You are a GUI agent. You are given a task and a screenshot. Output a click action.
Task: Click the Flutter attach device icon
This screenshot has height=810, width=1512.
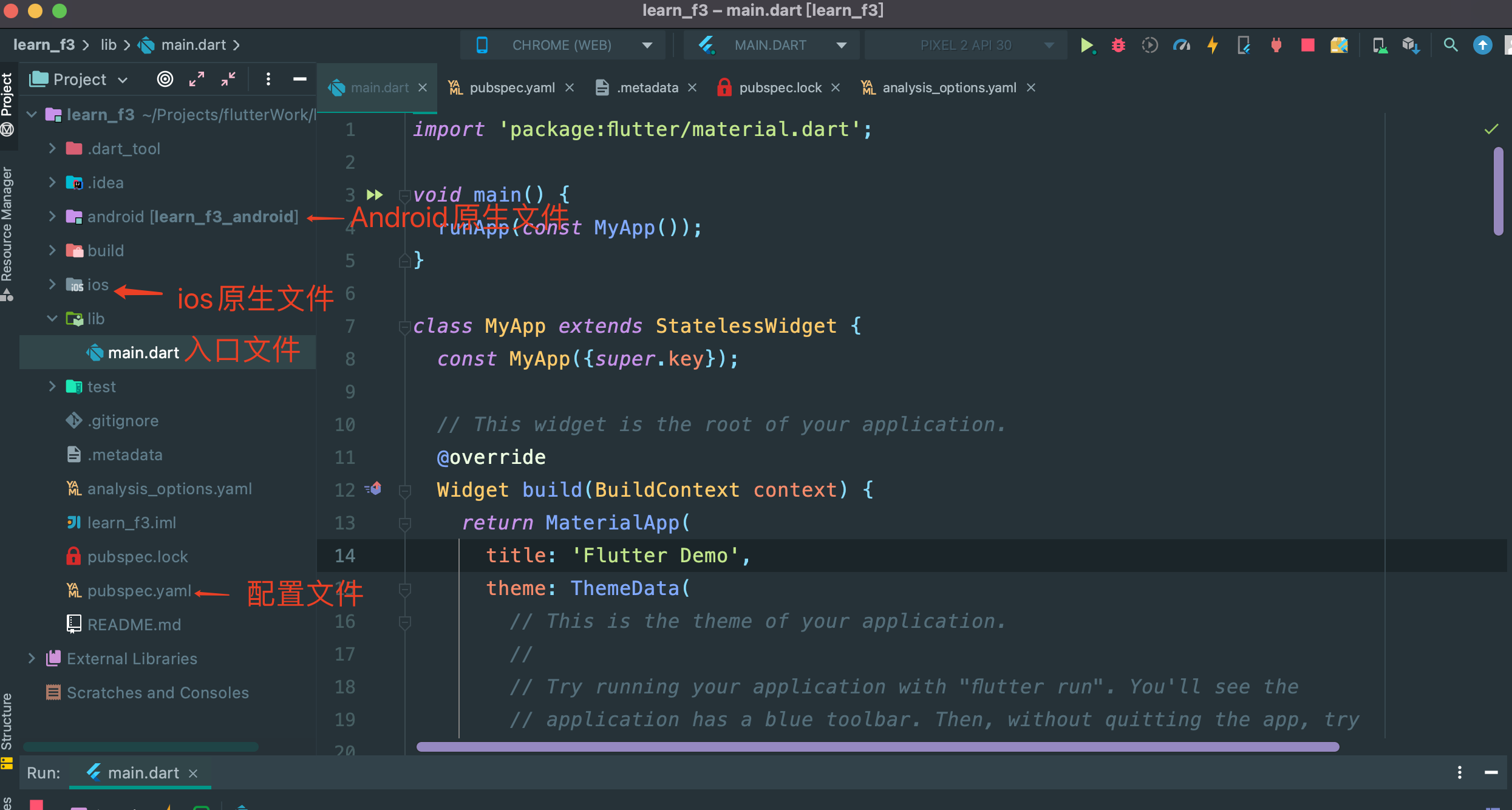coord(1244,45)
